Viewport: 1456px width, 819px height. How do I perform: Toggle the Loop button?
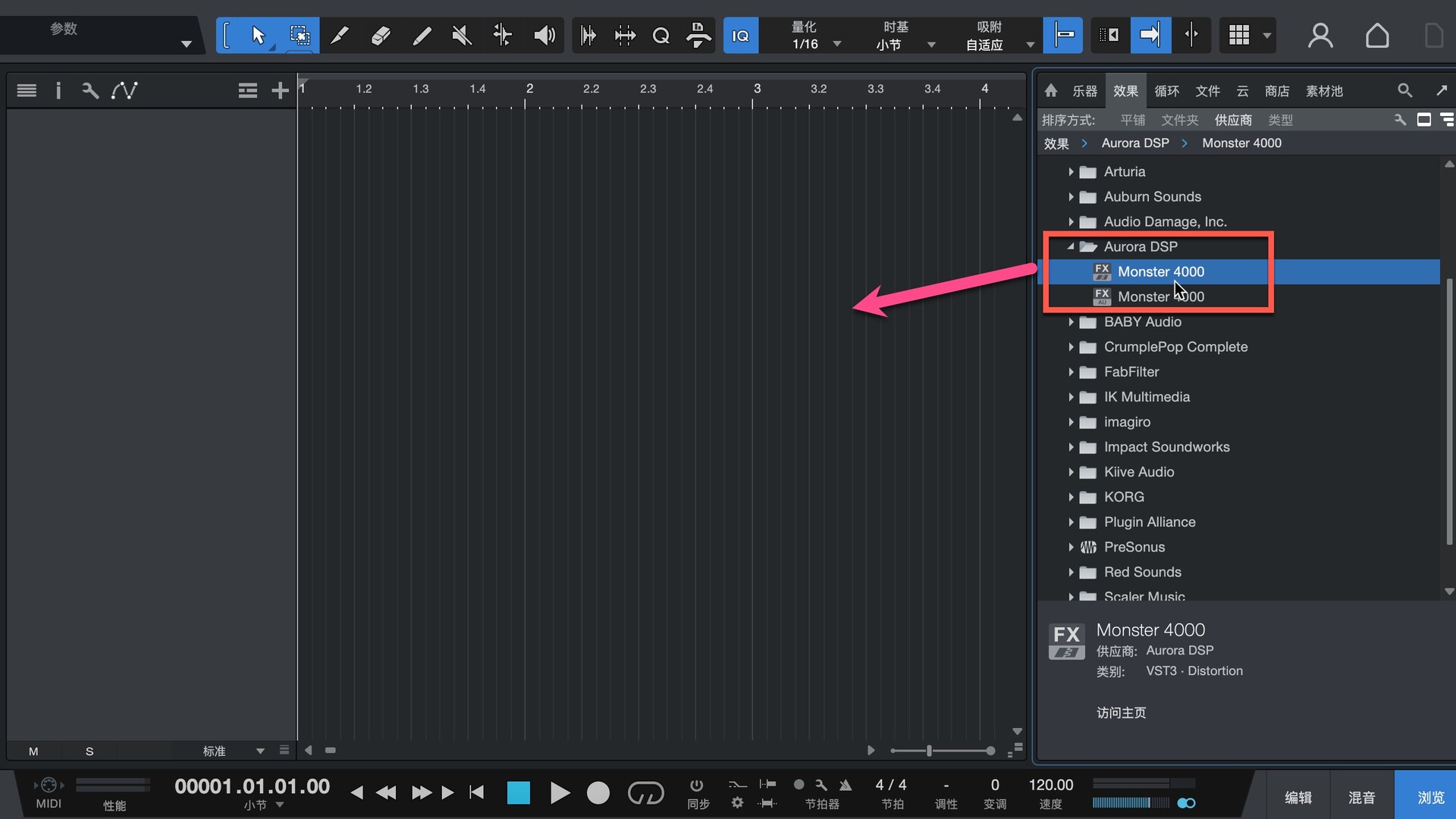[x=645, y=793]
